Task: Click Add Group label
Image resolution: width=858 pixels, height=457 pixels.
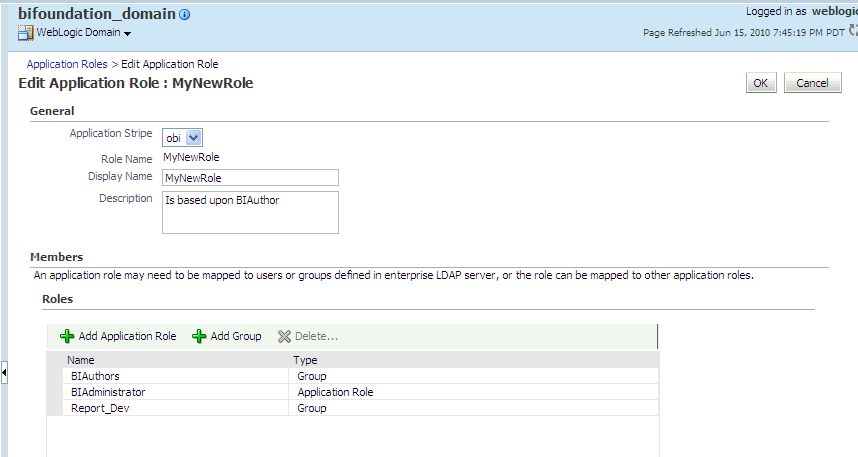Action: tap(236, 336)
